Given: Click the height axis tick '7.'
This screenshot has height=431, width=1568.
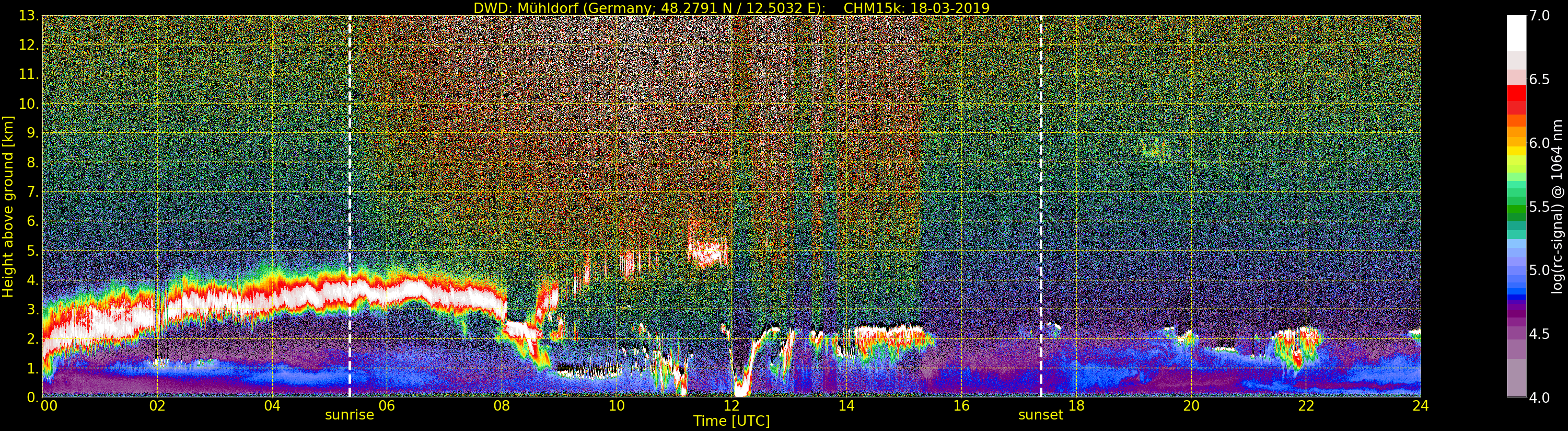Looking at the screenshot, I should [x=32, y=192].
